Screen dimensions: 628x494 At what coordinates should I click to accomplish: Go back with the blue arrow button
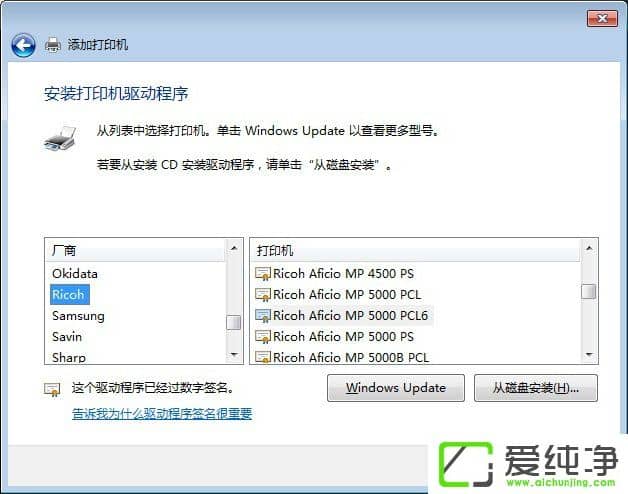(23, 45)
